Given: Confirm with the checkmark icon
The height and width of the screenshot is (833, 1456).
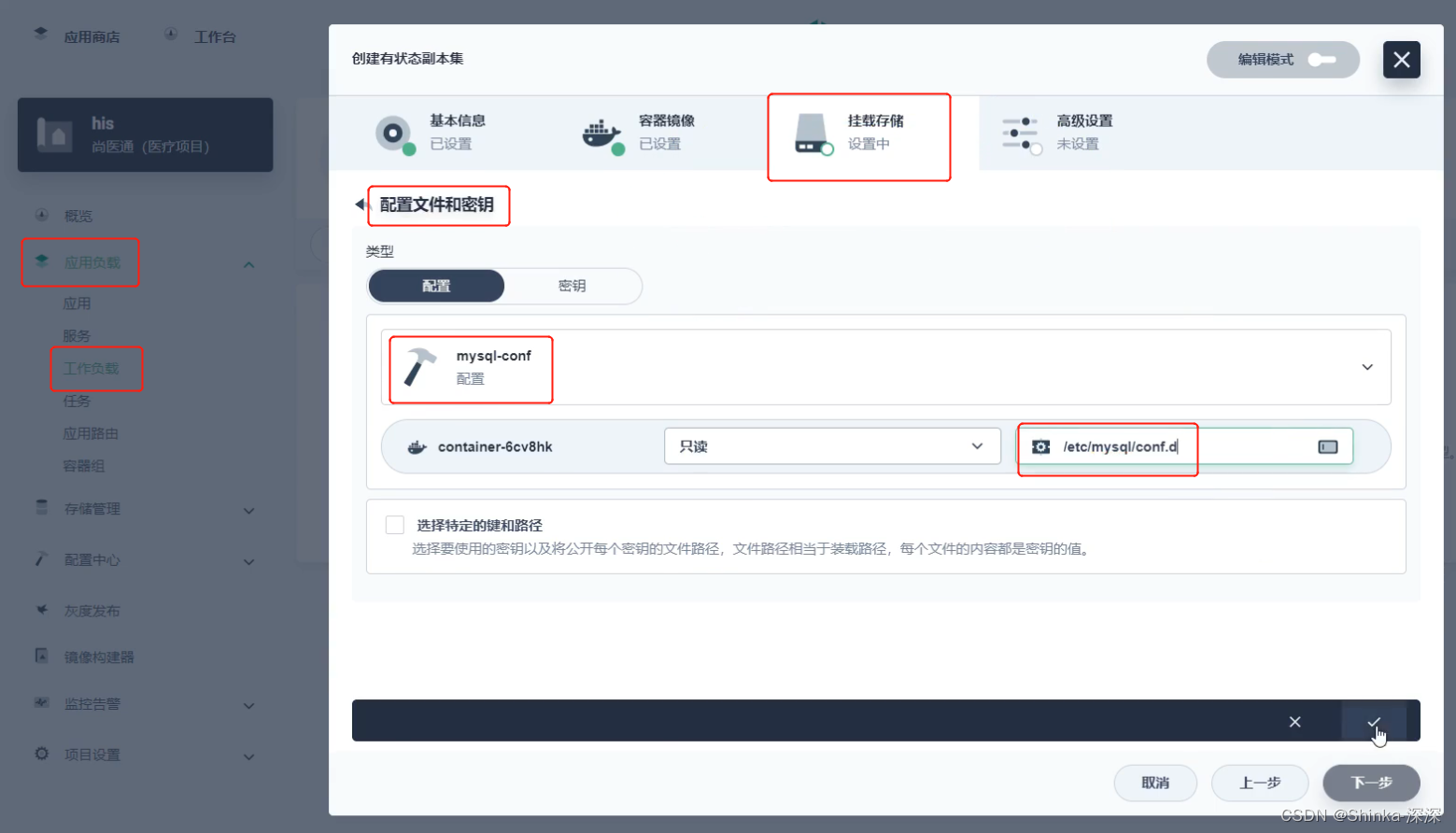Looking at the screenshot, I should [1374, 722].
